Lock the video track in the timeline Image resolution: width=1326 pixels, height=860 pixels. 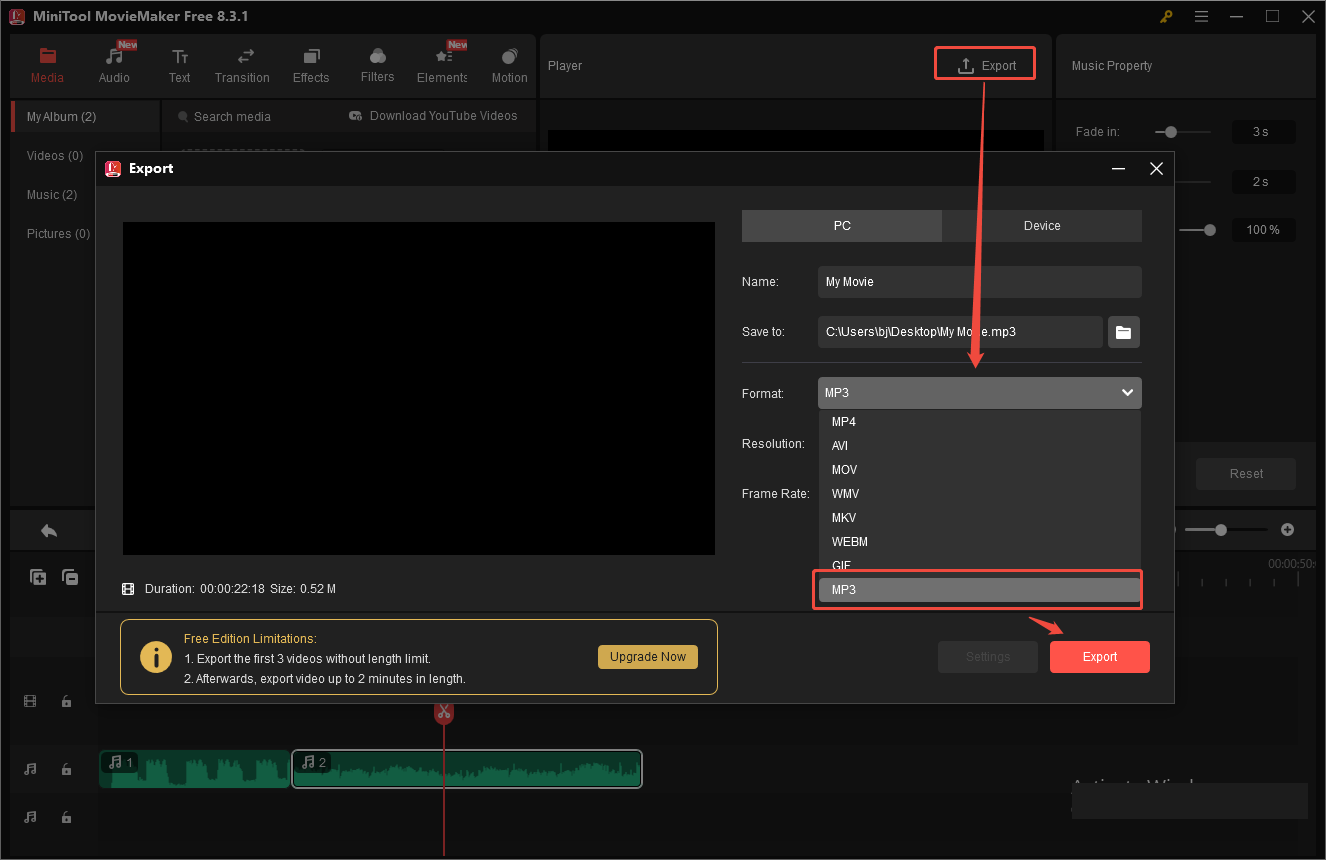[x=66, y=701]
